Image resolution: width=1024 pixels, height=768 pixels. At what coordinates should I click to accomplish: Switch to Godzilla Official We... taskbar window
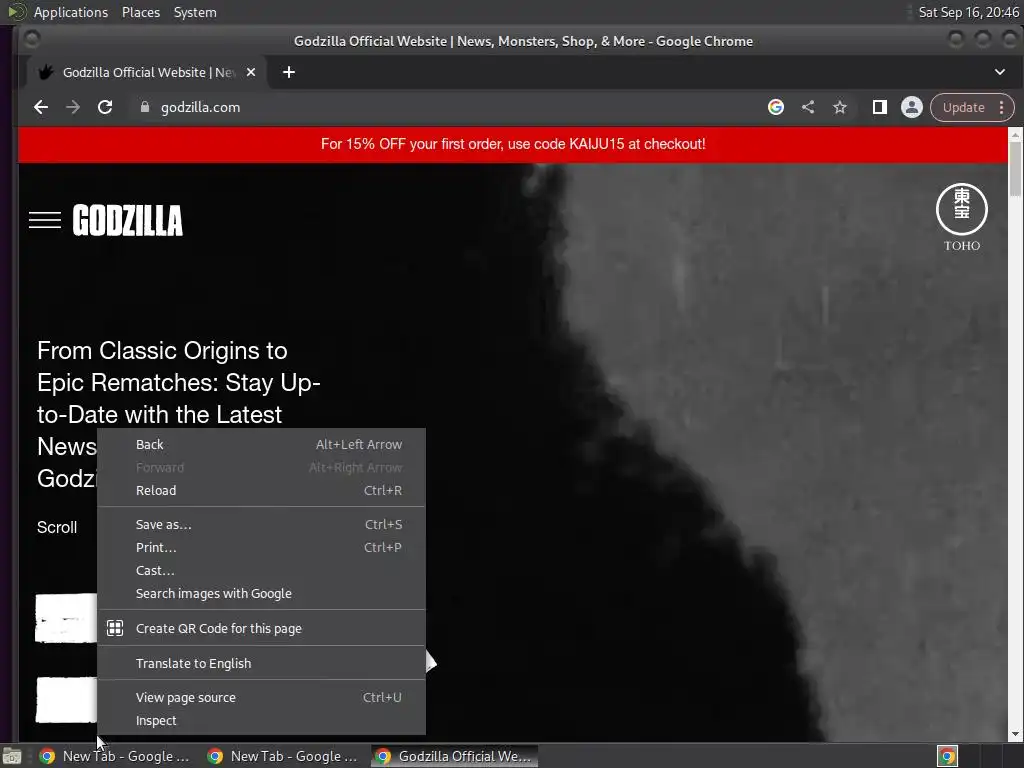[455, 756]
